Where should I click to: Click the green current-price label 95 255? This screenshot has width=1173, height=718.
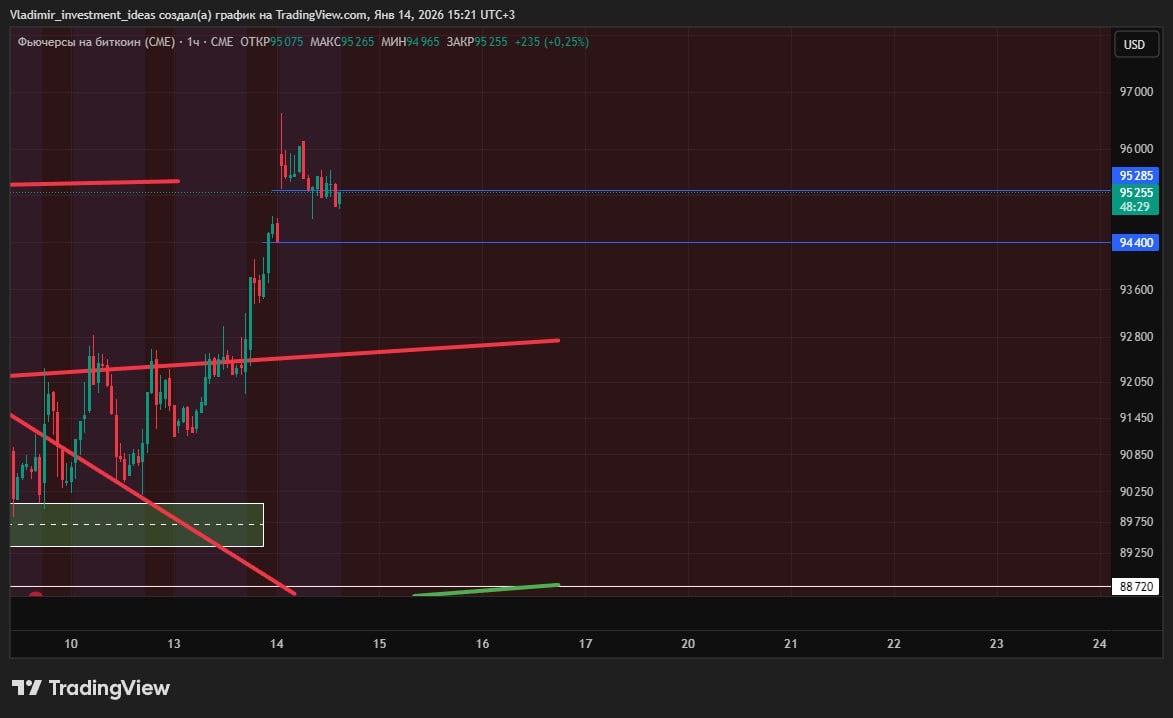tap(1136, 193)
